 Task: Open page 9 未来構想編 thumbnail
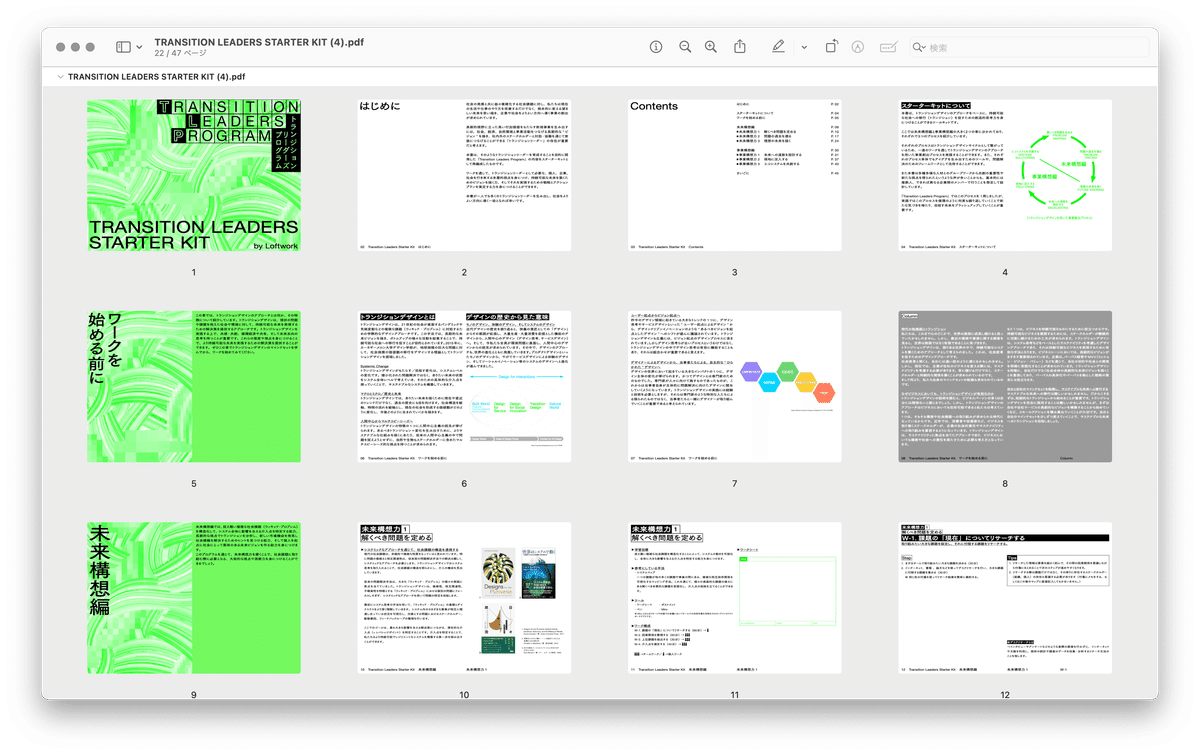pyautogui.click(x=194, y=597)
